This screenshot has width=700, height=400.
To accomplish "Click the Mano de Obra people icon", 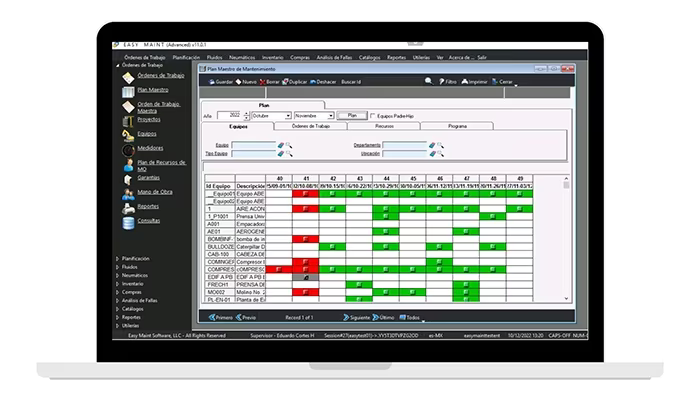I will tap(128, 194).
